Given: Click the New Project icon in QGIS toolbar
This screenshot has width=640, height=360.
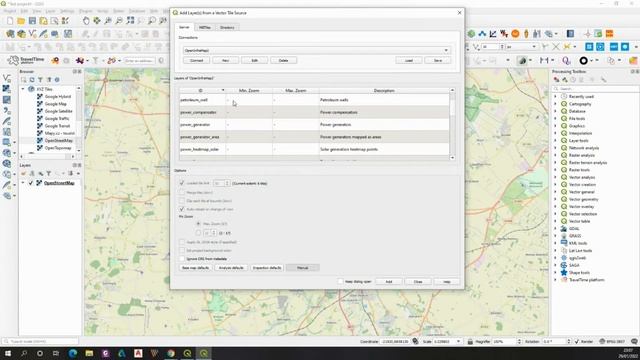Looking at the screenshot, I should pyautogui.click(x=10, y=20).
